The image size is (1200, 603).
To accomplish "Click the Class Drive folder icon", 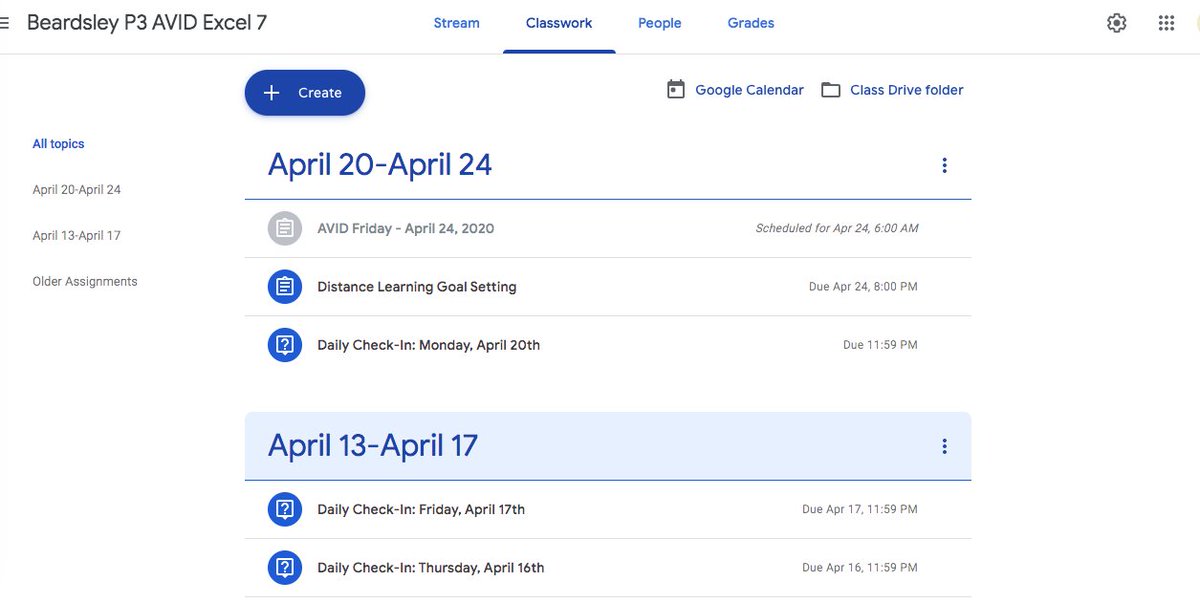I will (x=830, y=90).
